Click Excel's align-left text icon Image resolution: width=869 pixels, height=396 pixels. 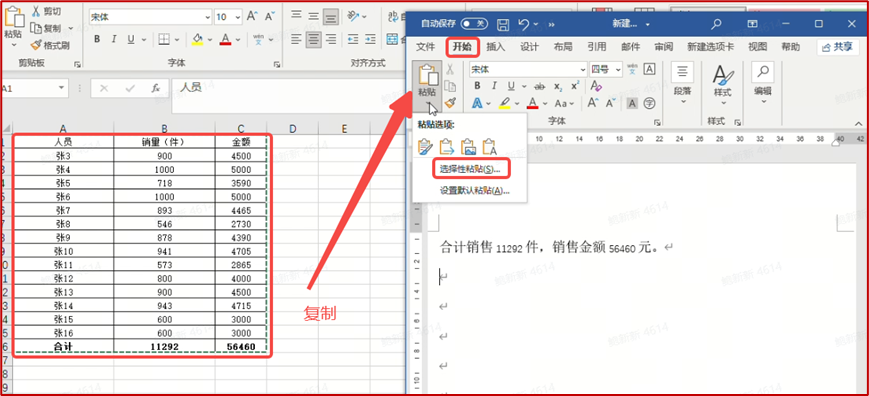point(297,39)
